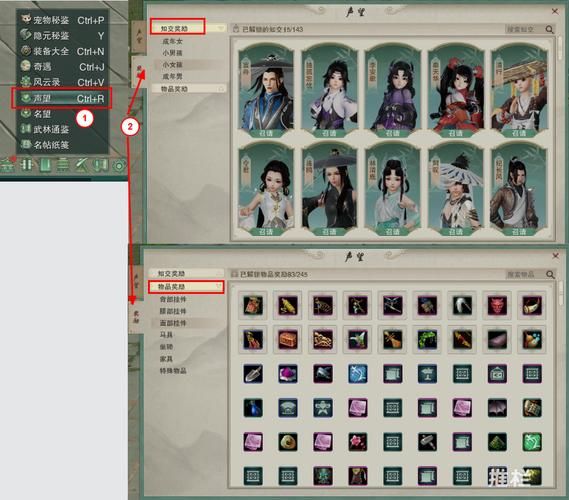Screen dimensions: 569x500
Task: Select 小男孩 filter in the list
Action: [172, 53]
